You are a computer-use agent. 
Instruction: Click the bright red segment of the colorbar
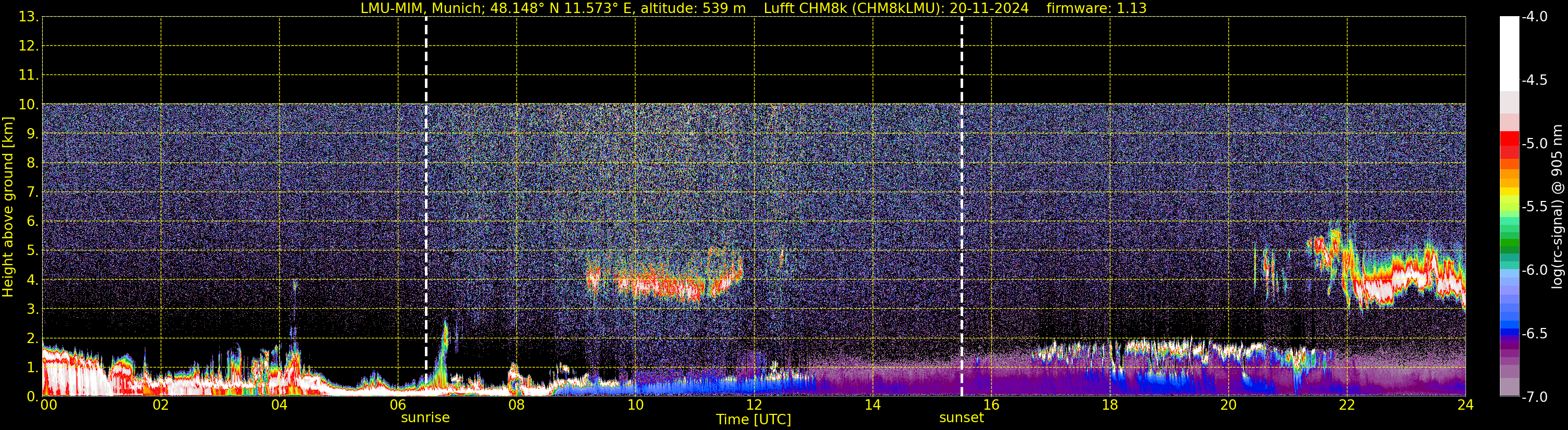[x=1509, y=139]
